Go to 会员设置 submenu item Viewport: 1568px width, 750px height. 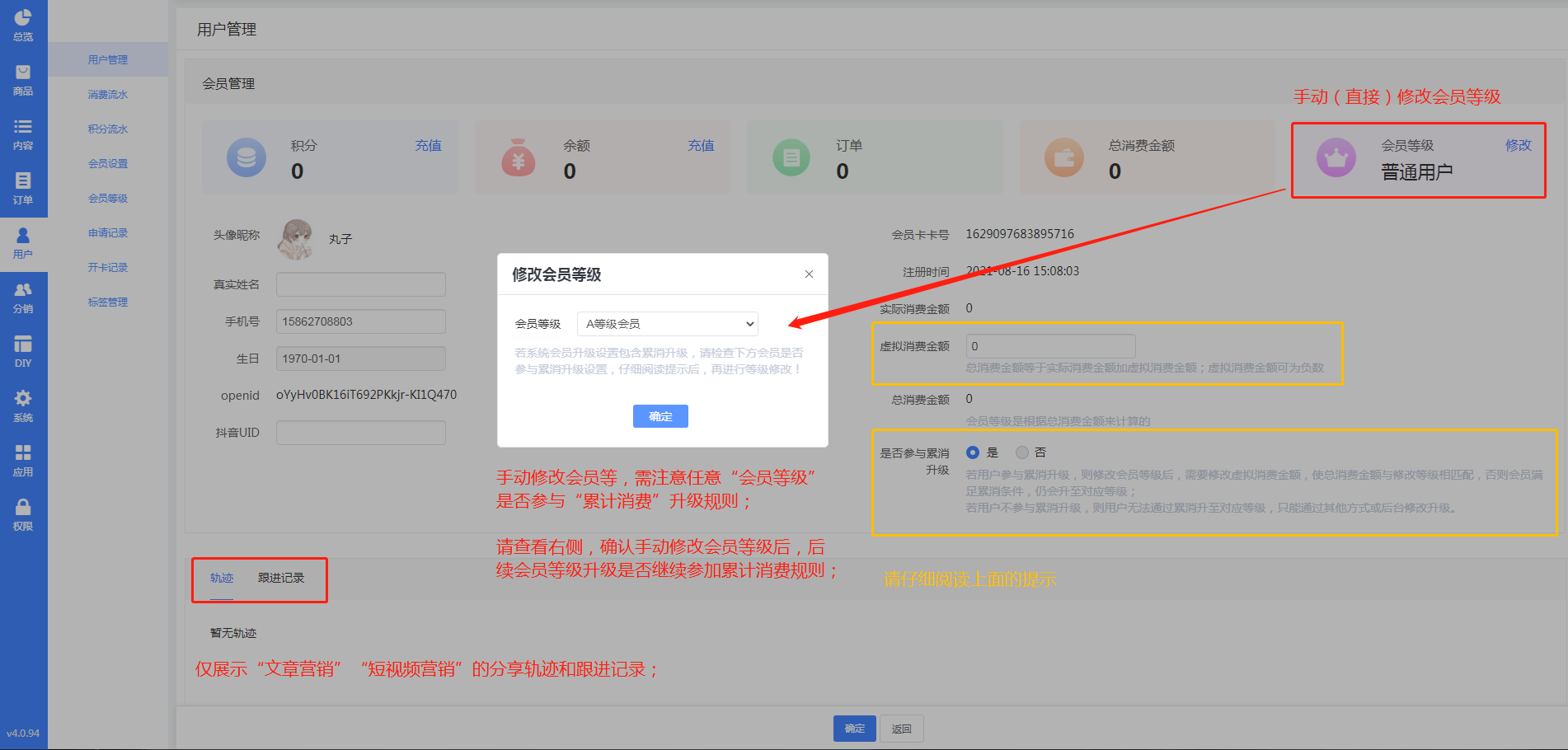(x=108, y=164)
